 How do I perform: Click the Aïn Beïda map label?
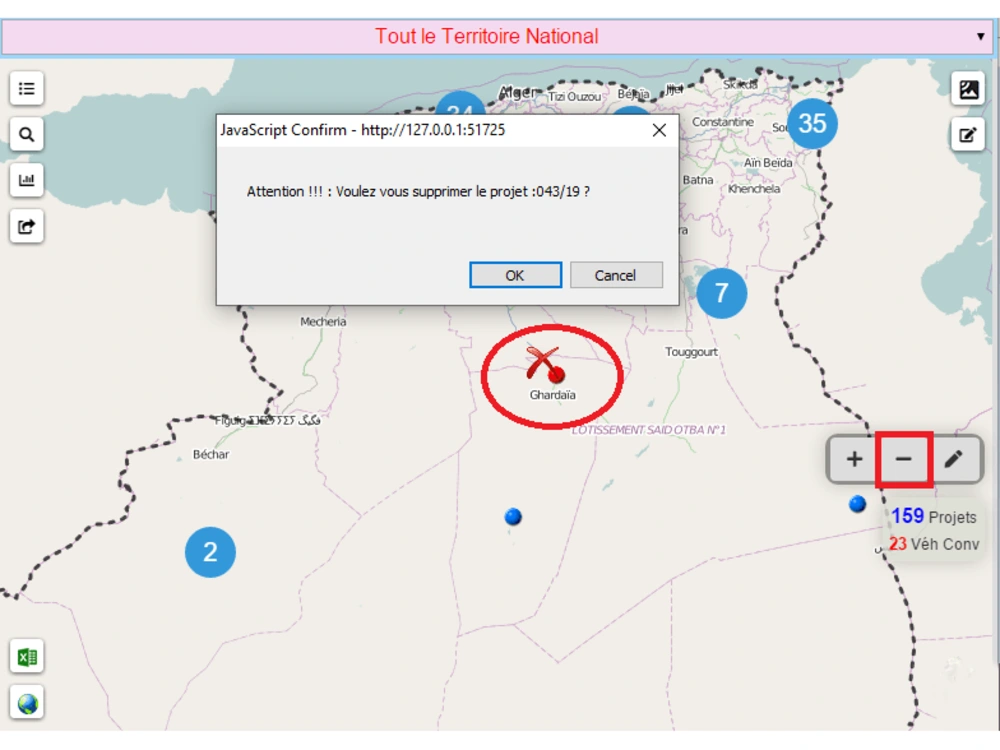click(x=768, y=163)
